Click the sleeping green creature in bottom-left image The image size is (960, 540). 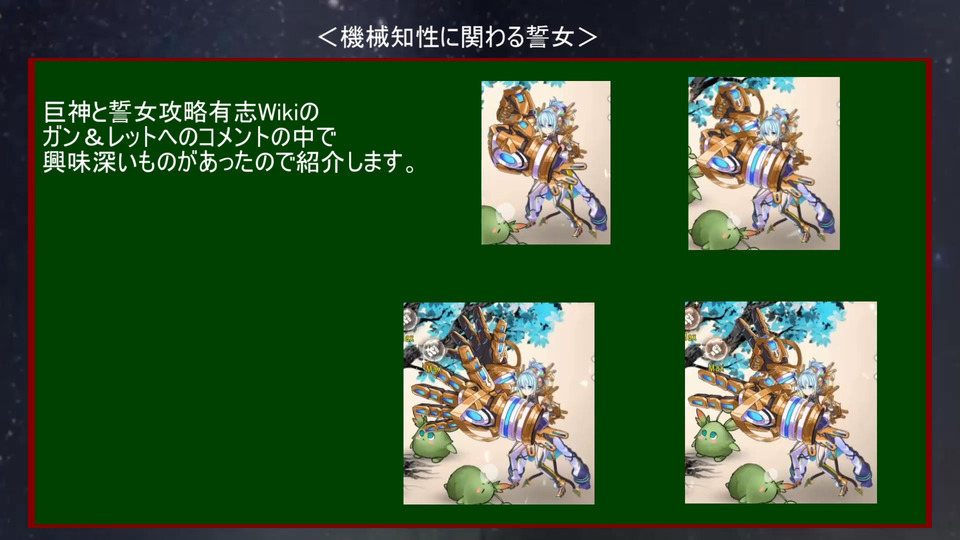coord(474,485)
